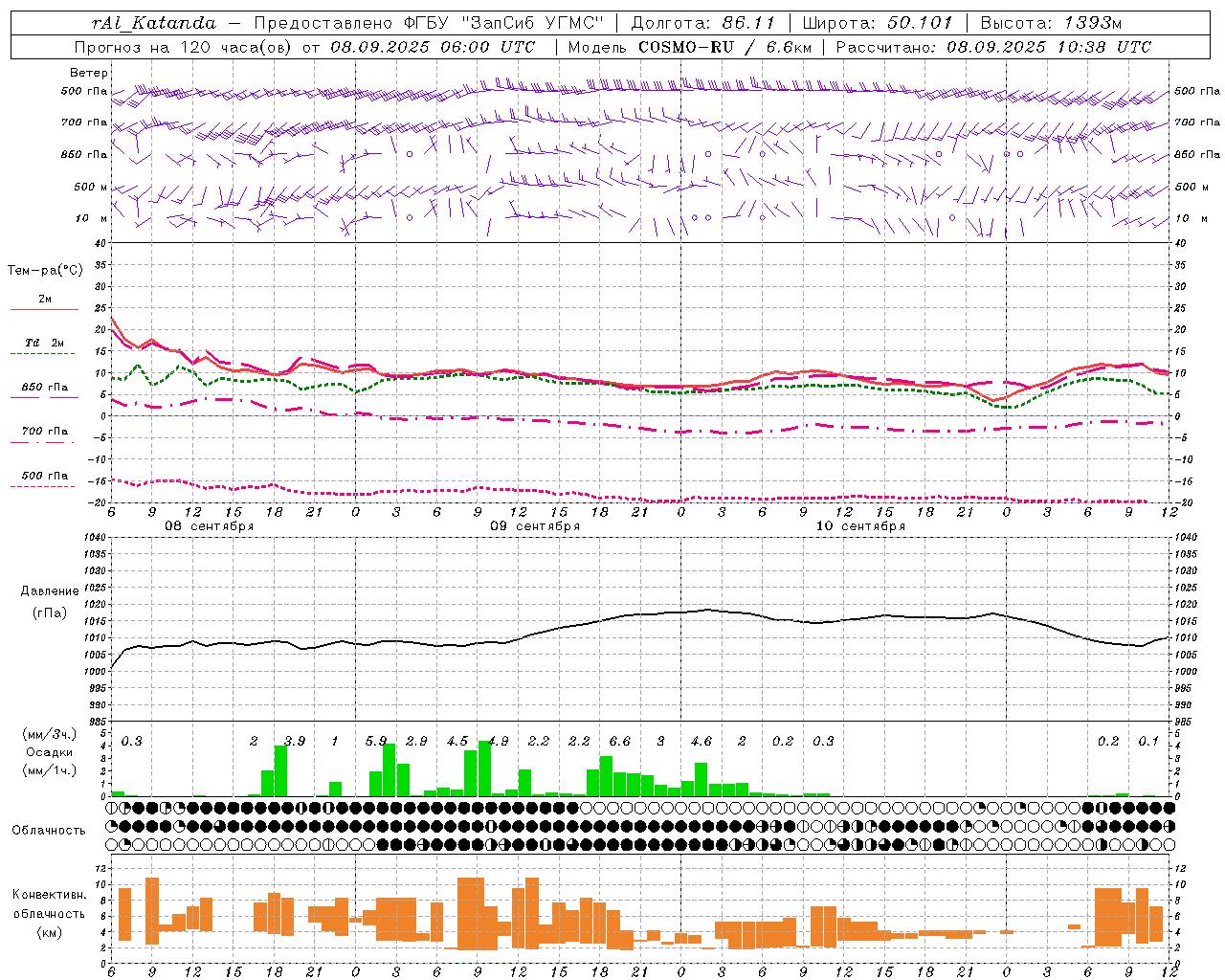The width and height of the screenshot is (1225, 980).
Task: Click the 3.9 precipitation total value
Action: 295,742
